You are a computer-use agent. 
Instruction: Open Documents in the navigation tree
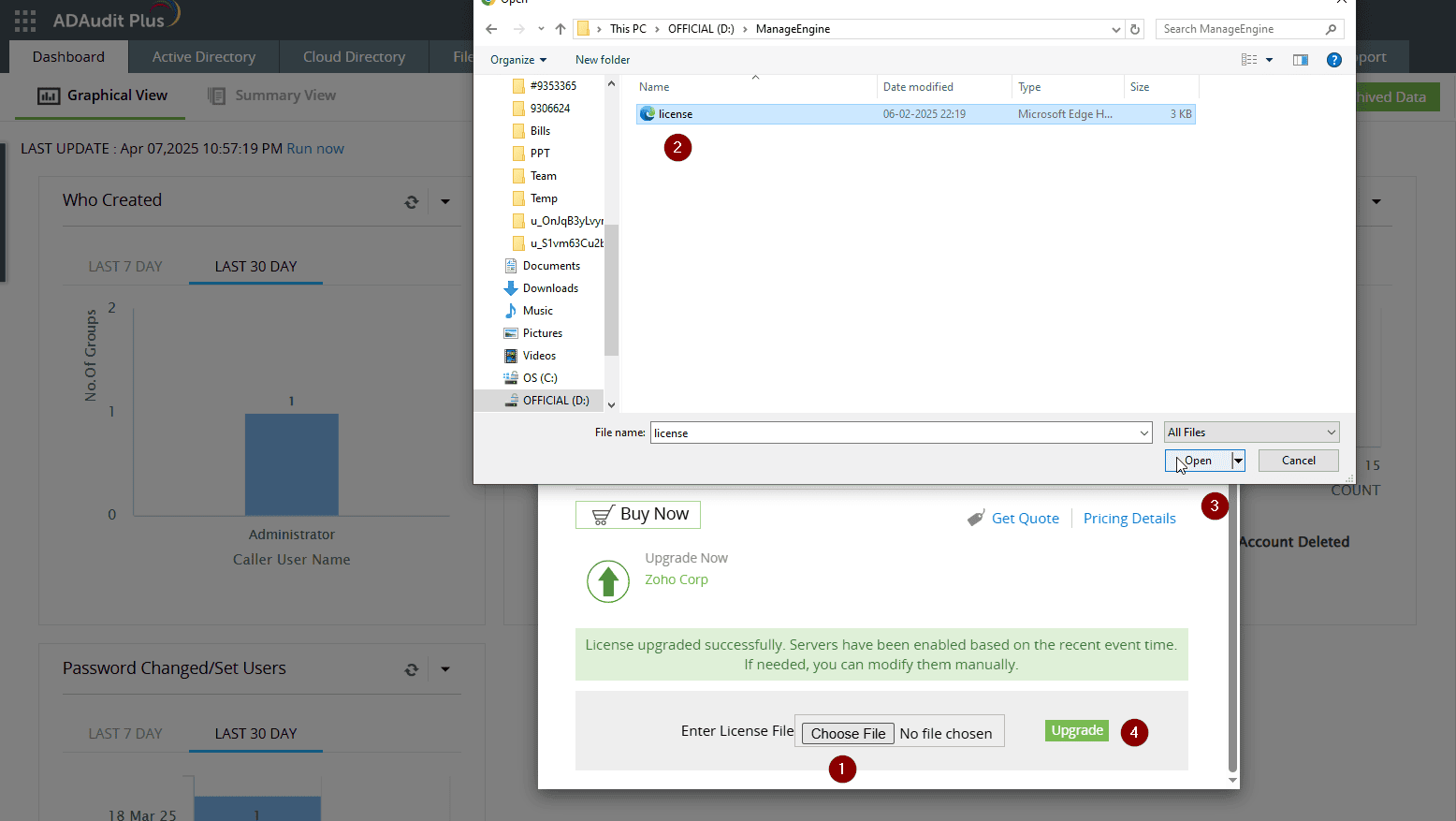click(x=551, y=266)
